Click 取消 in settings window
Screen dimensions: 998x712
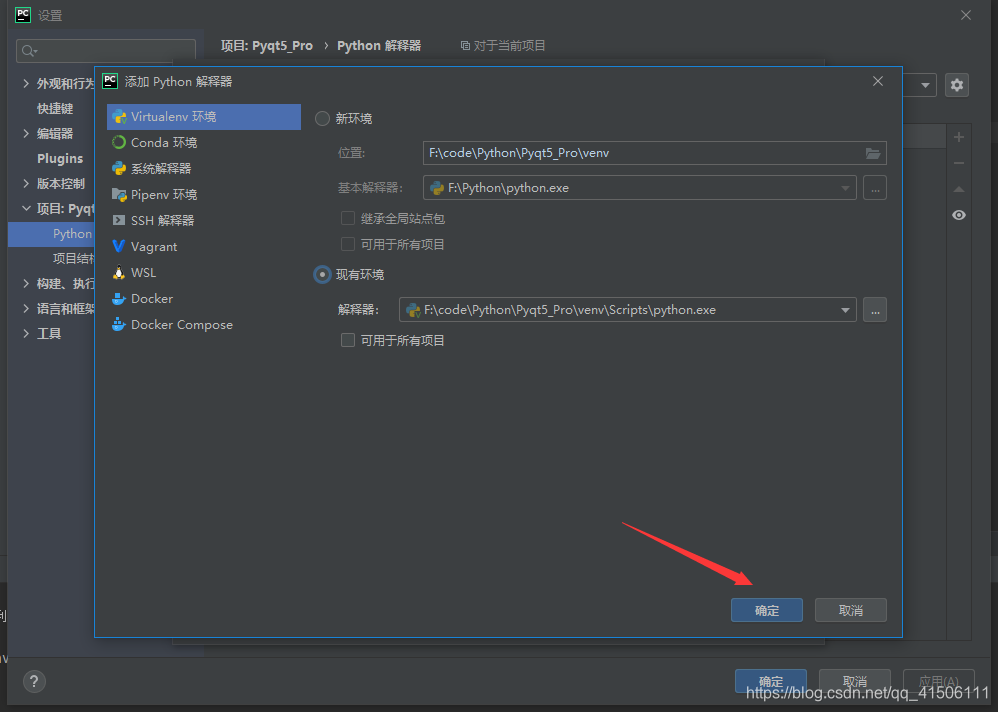[855, 681]
